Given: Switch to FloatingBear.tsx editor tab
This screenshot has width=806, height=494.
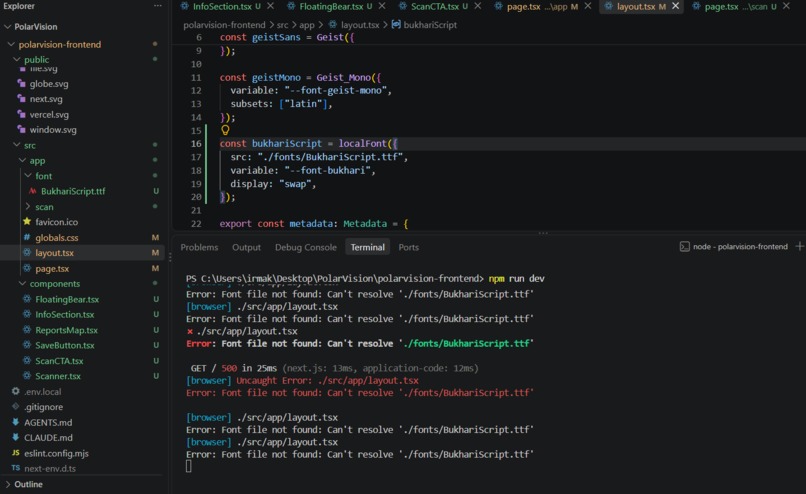Looking at the screenshot, I should point(331,7).
